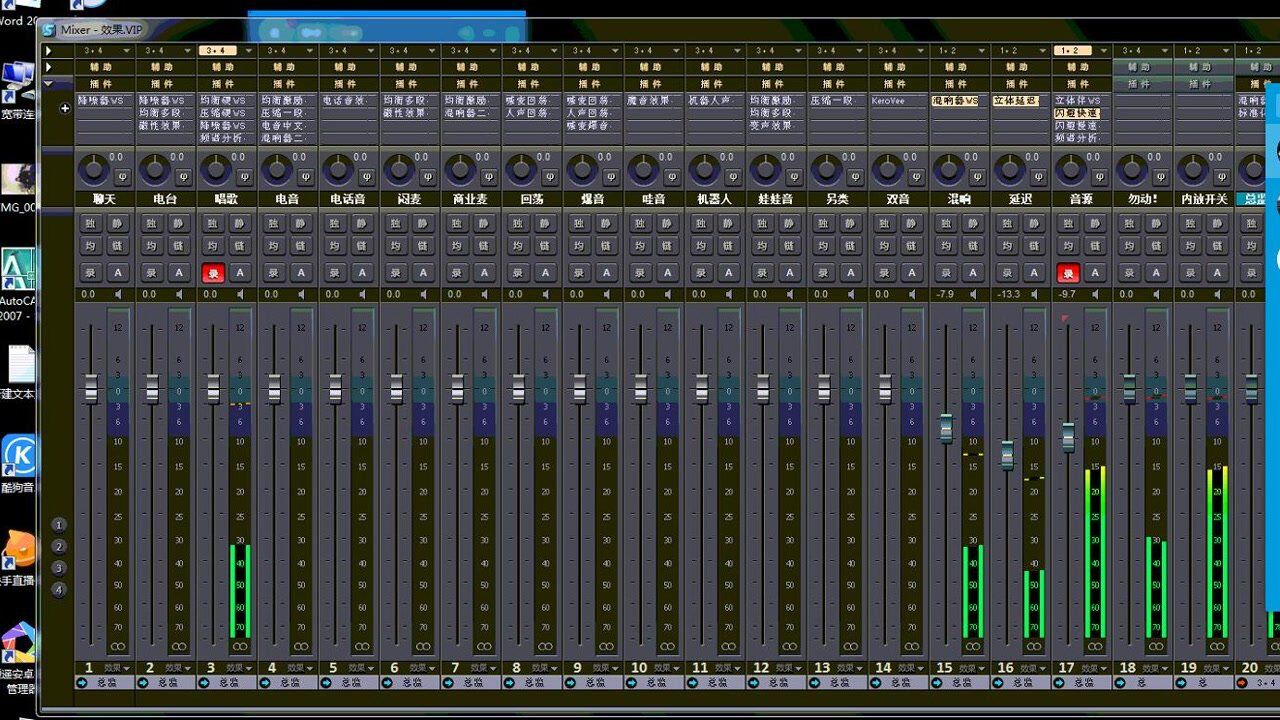Screen dimensions: 1280x720
Task: Toggle phase invert on the 聊天 channel
Action: pos(122,176)
